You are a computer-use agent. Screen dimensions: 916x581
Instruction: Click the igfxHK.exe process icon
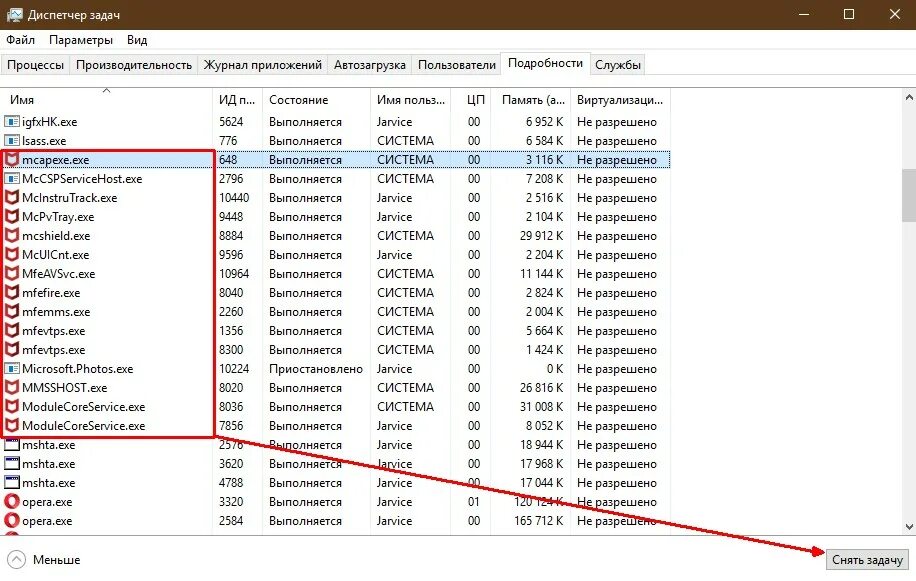(x=12, y=121)
